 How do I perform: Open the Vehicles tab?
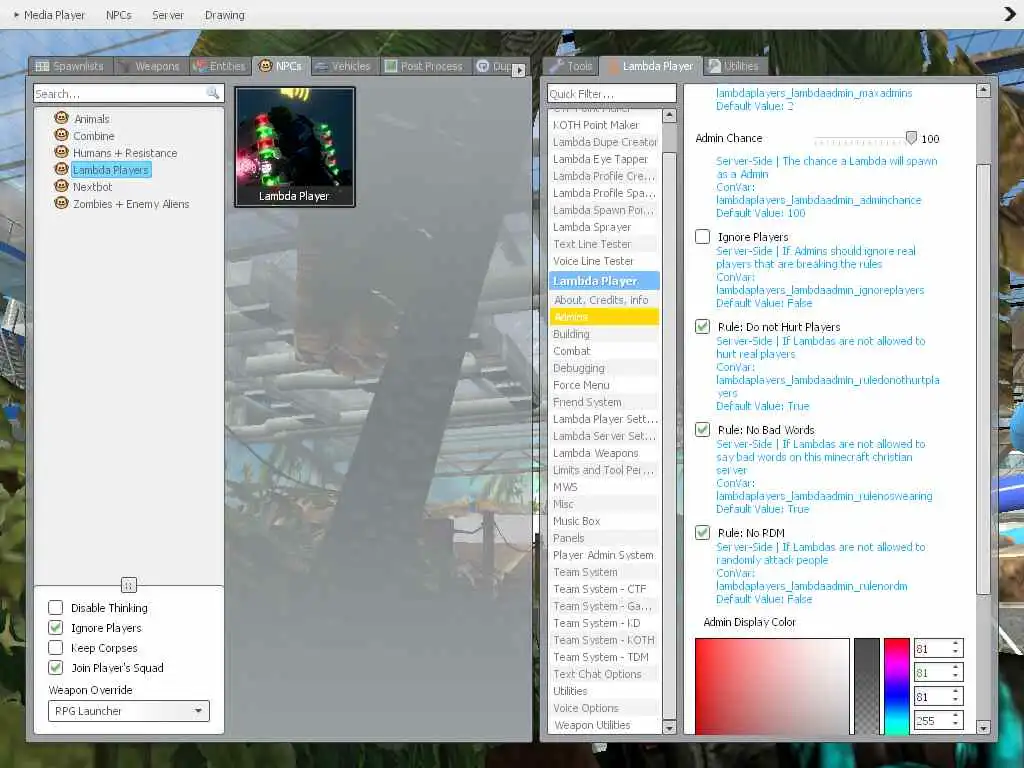(343, 66)
